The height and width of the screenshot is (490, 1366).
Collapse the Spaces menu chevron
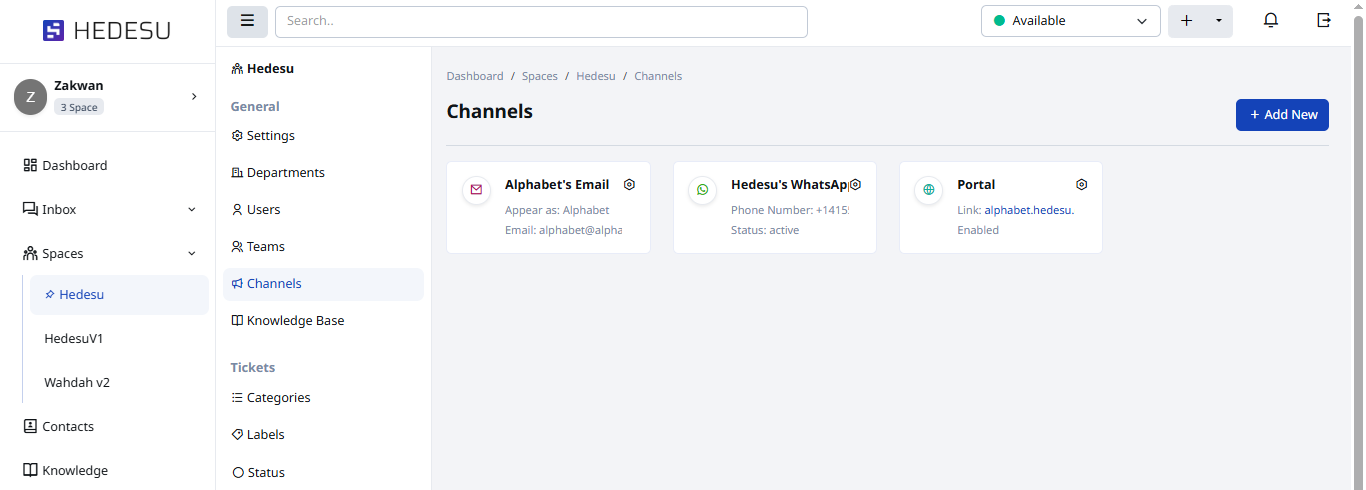point(192,254)
